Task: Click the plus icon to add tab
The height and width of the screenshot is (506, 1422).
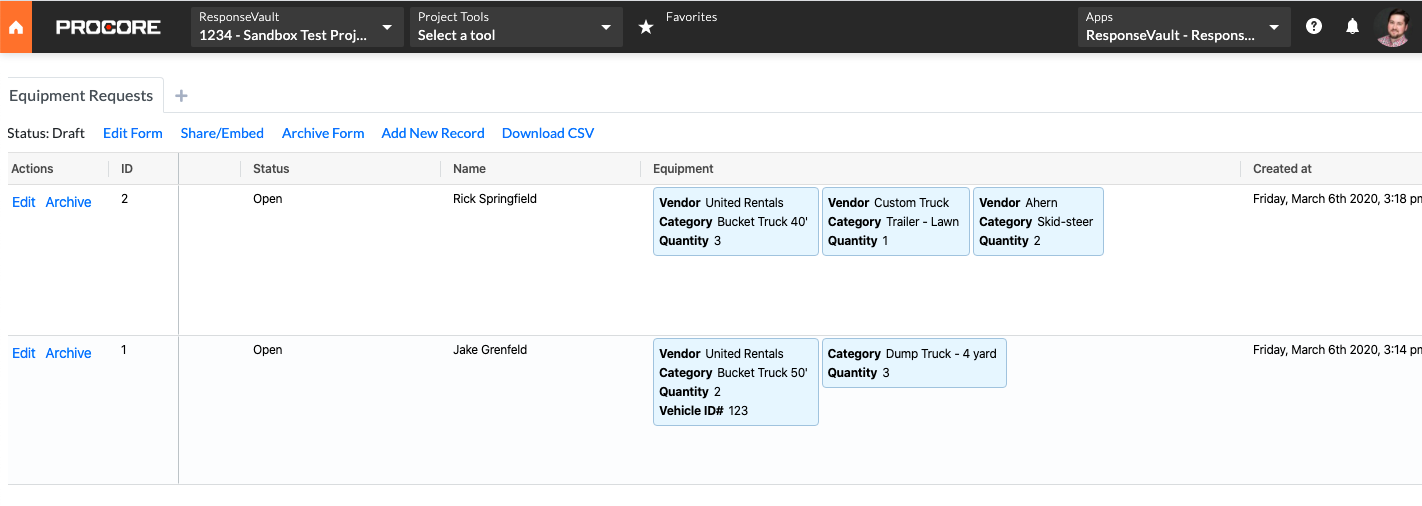Action: [181, 96]
